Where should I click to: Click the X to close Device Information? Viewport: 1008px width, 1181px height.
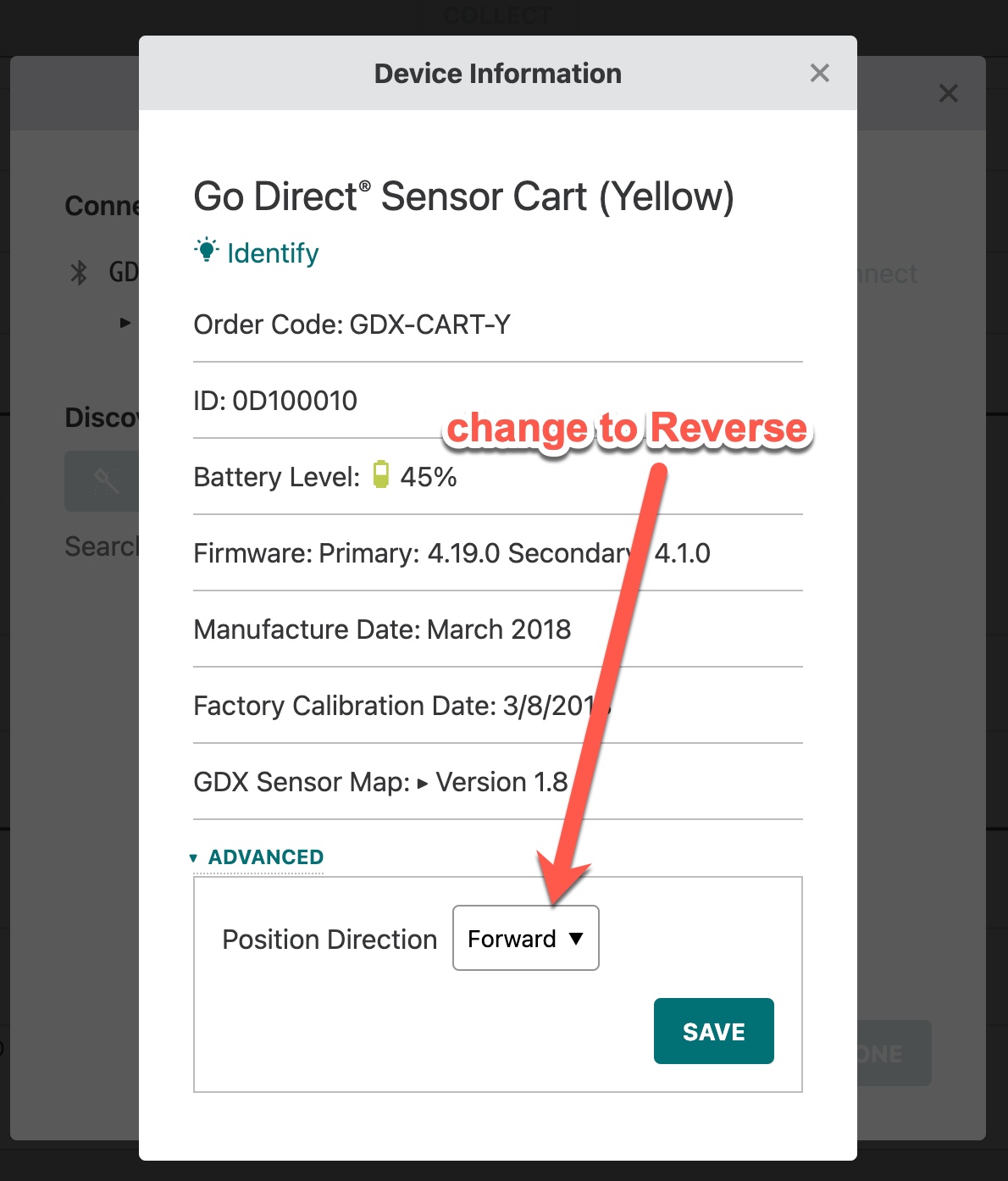click(x=819, y=74)
